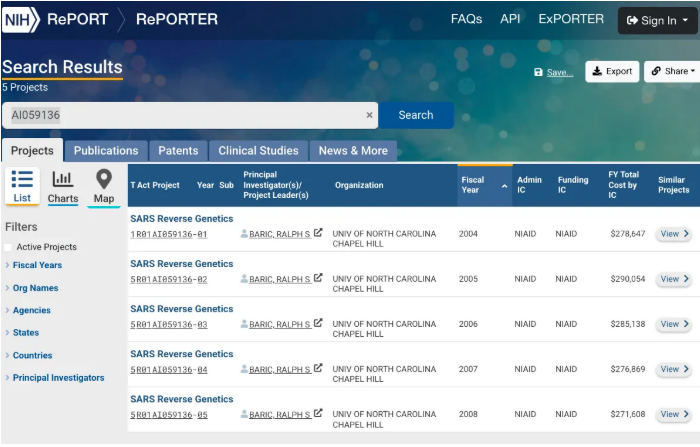Open the Clinical Studies tab

(x=258, y=151)
